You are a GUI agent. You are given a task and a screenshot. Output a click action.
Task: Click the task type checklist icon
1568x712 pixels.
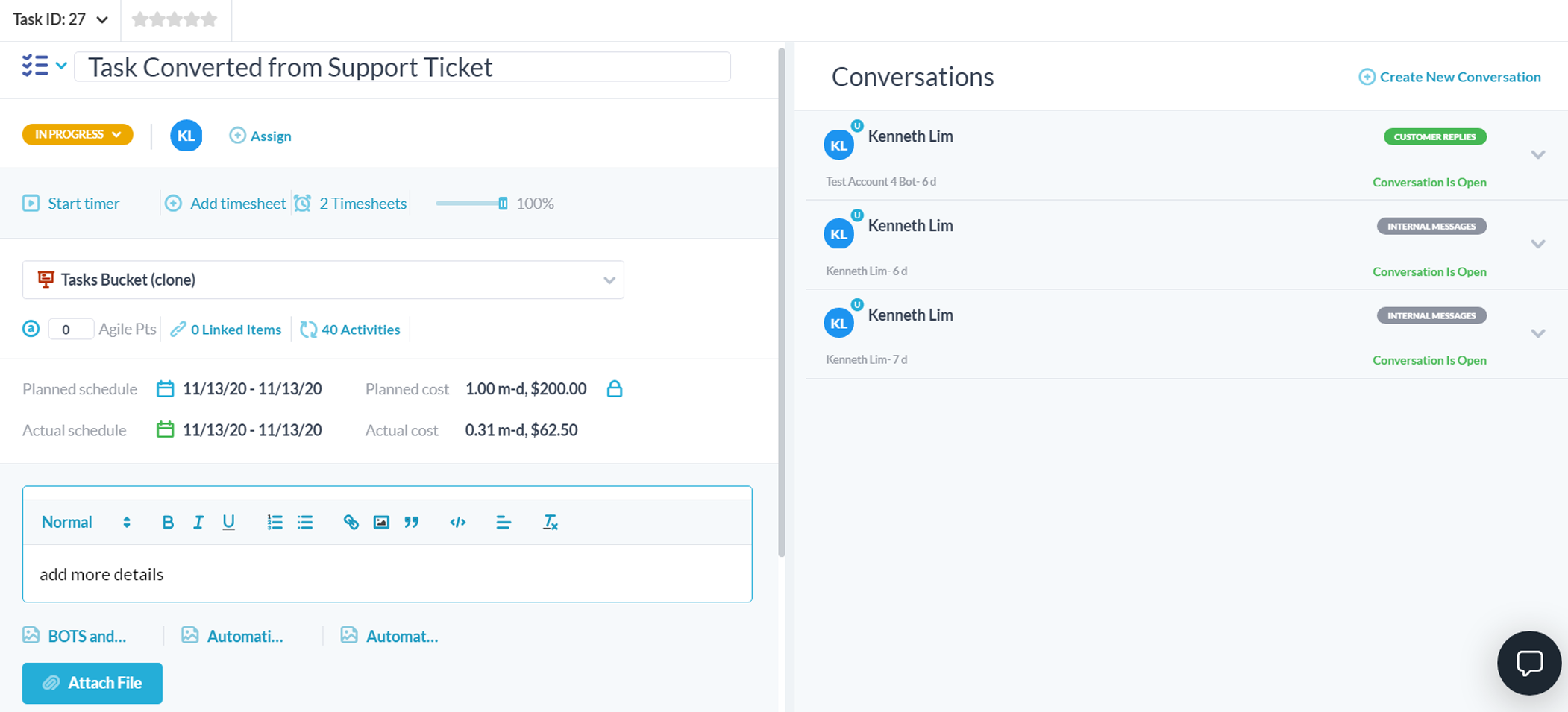click(x=34, y=66)
